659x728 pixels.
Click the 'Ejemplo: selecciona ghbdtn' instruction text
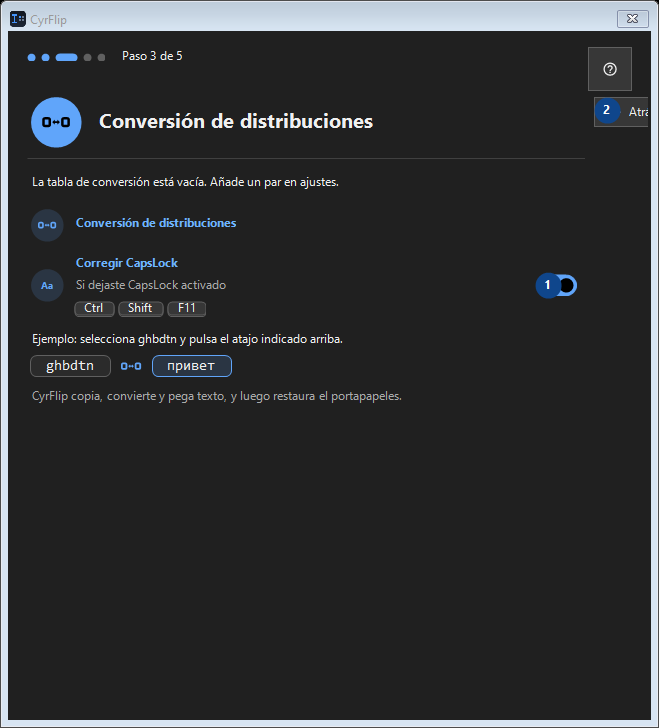(187, 339)
